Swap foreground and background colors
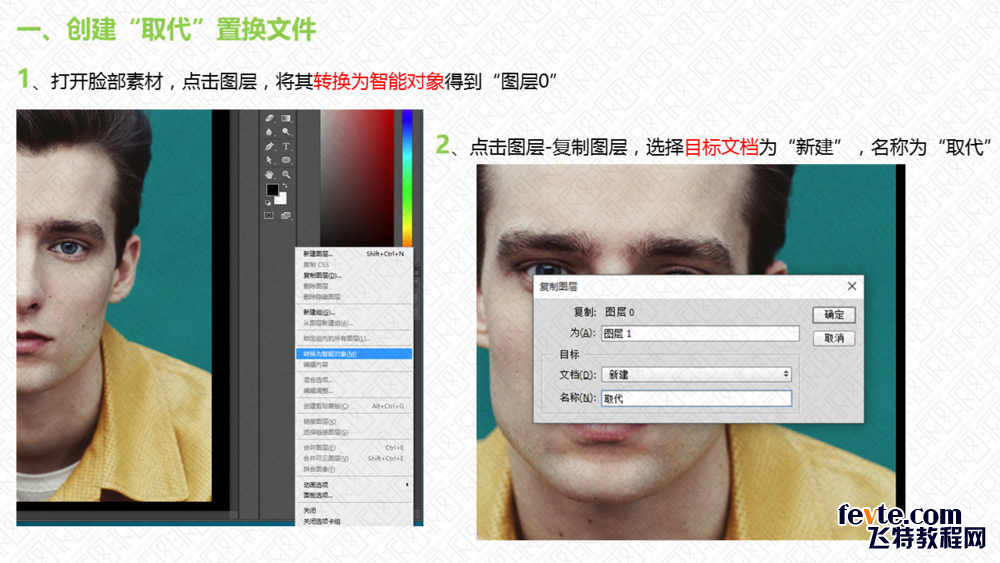1000x563 pixels. pos(283,185)
